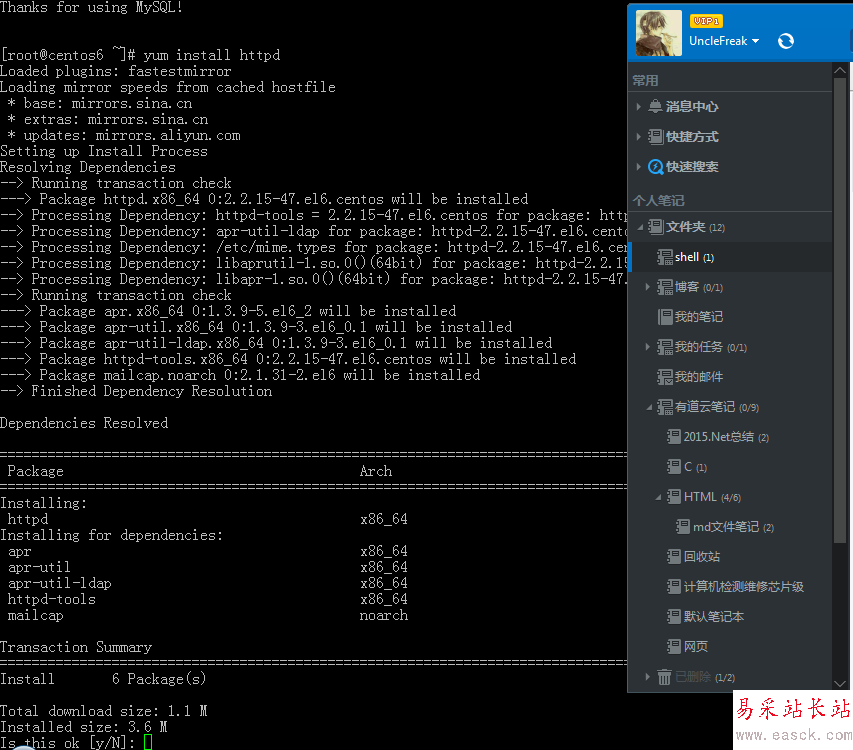The width and height of the screenshot is (853, 750).
Task: Open 快速搜索 item
Action: tap(692, 166)
